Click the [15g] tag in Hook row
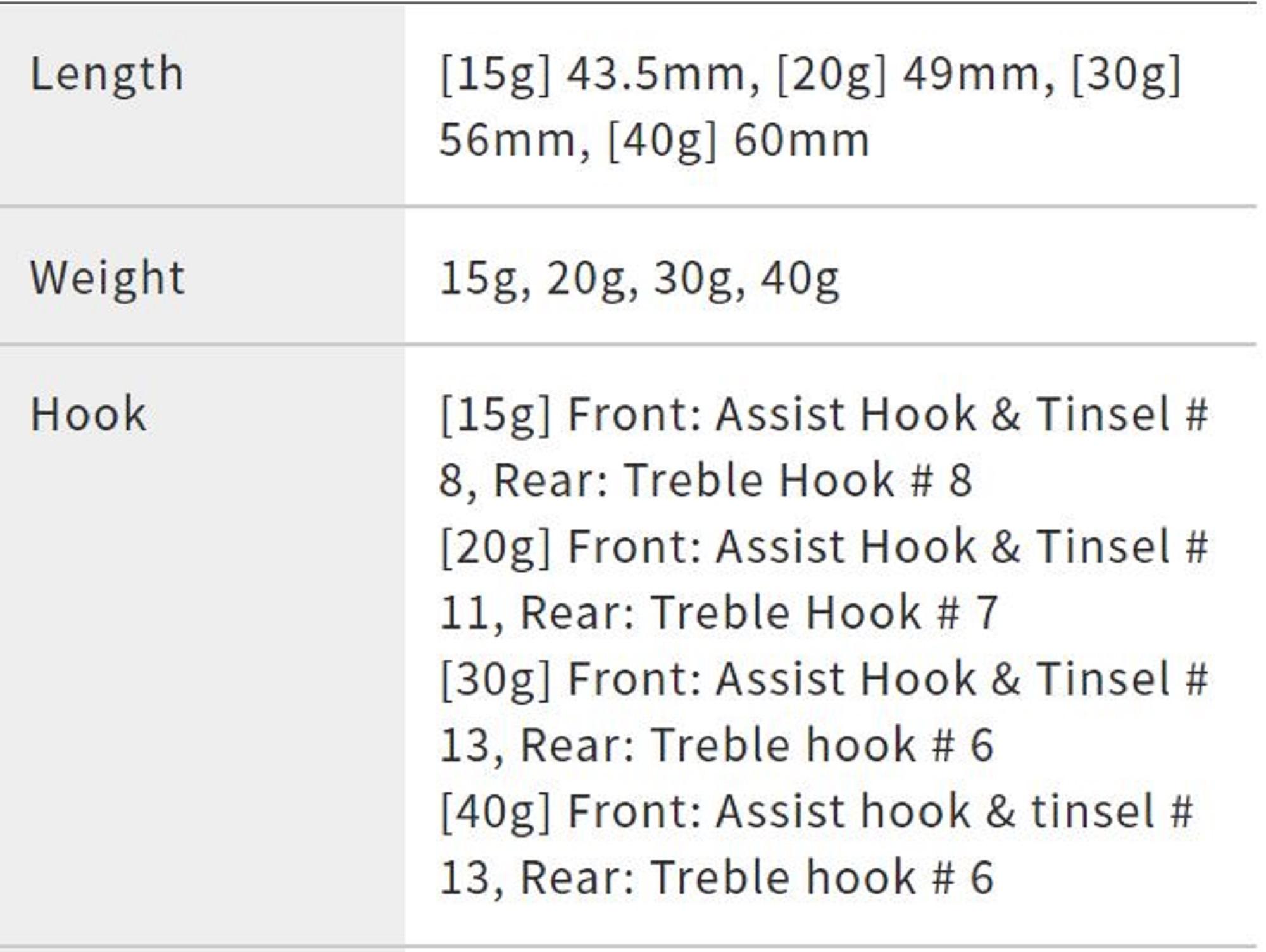Viewport: 1266px width, 952px height. click(496, 416)
